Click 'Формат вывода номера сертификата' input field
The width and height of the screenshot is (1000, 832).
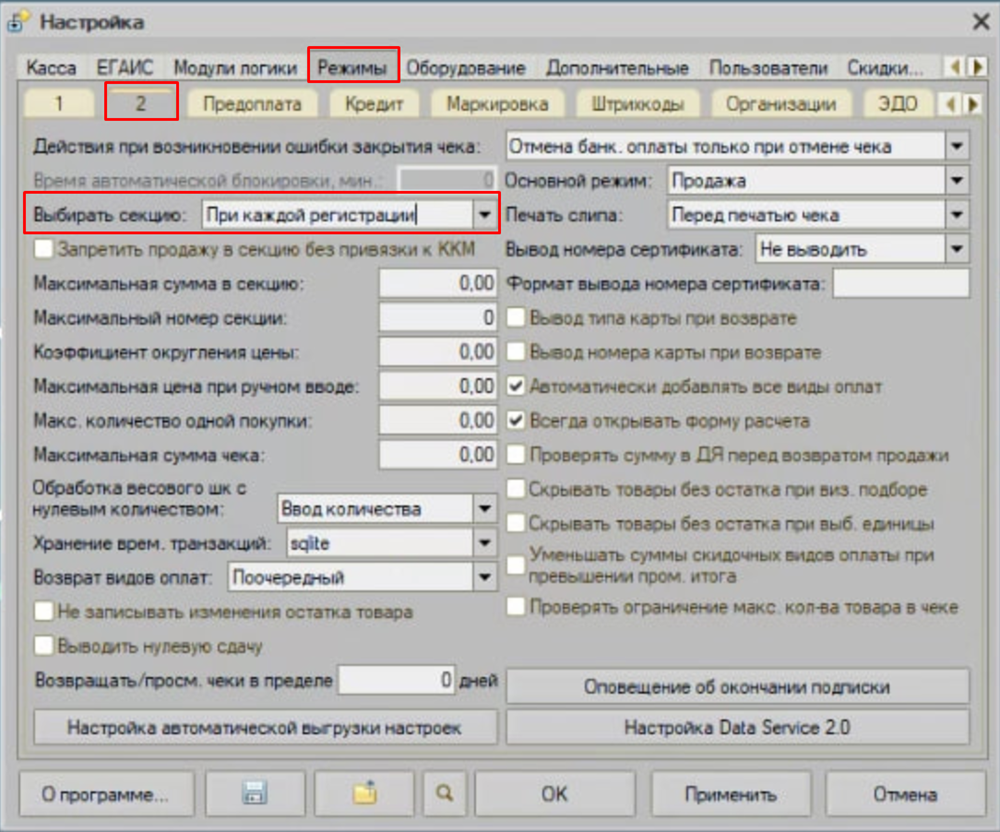(x=900, y=284)
